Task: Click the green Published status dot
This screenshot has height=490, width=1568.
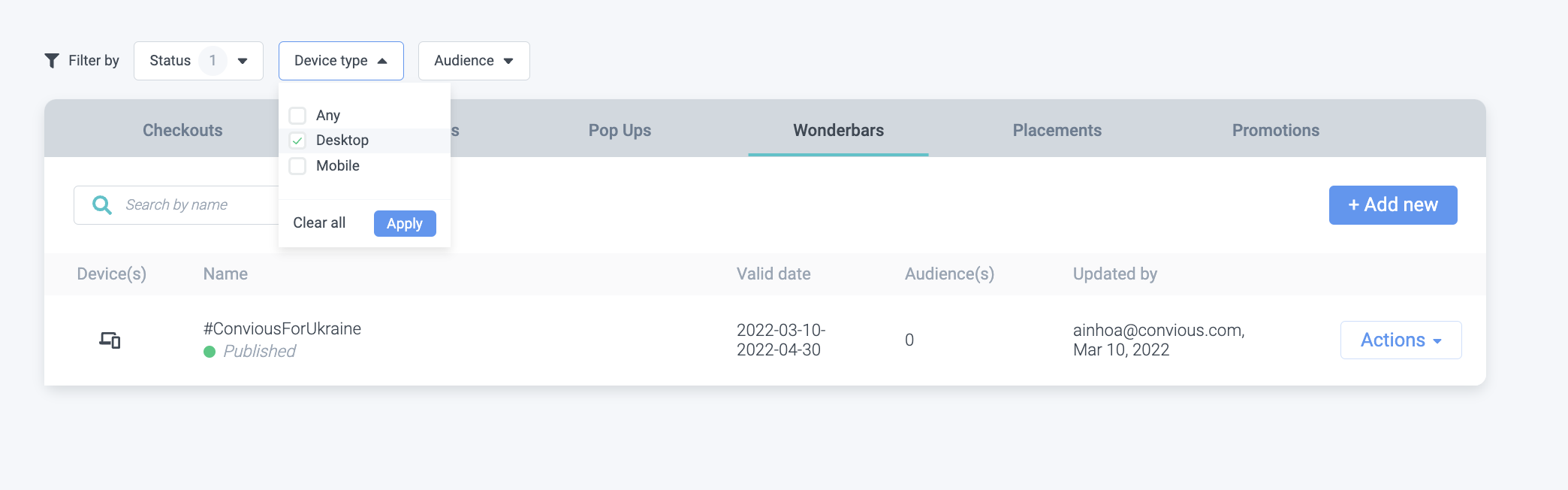Action: (210, 352)
